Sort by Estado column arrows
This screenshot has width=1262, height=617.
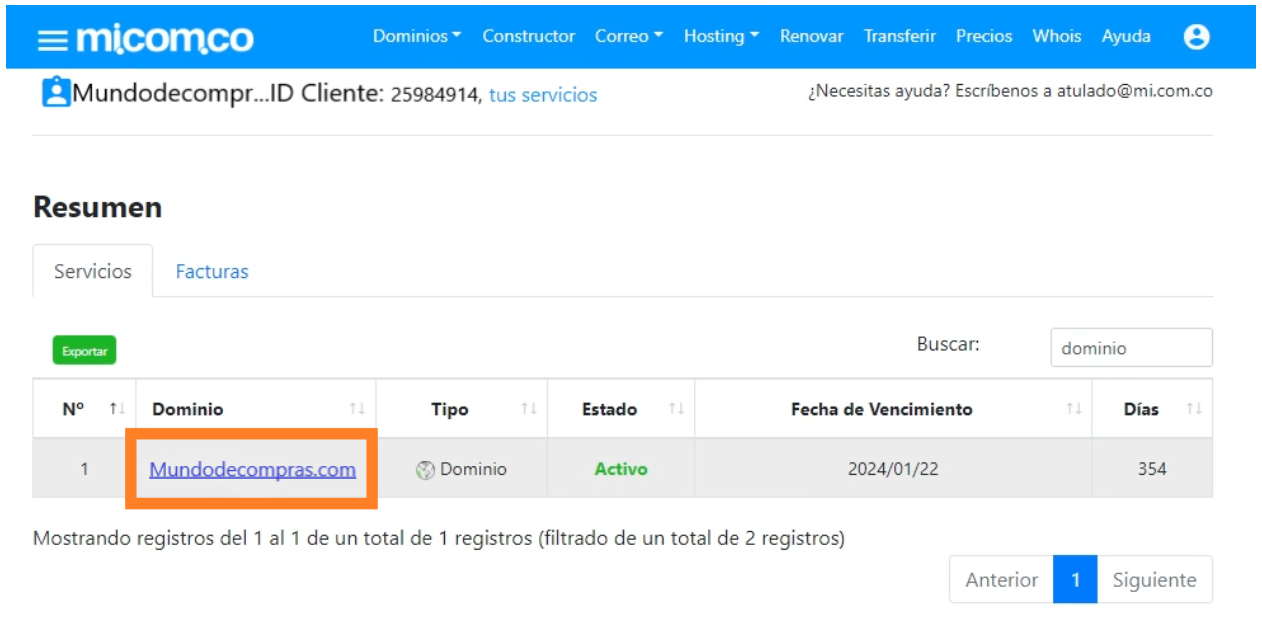(676, 409)
